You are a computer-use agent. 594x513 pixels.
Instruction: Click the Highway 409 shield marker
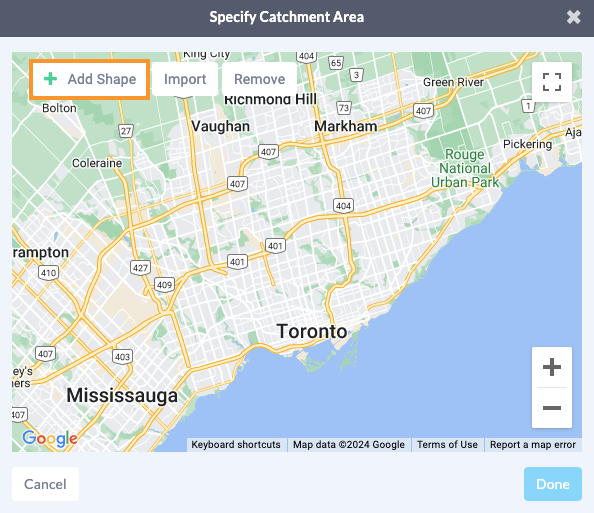164,285
